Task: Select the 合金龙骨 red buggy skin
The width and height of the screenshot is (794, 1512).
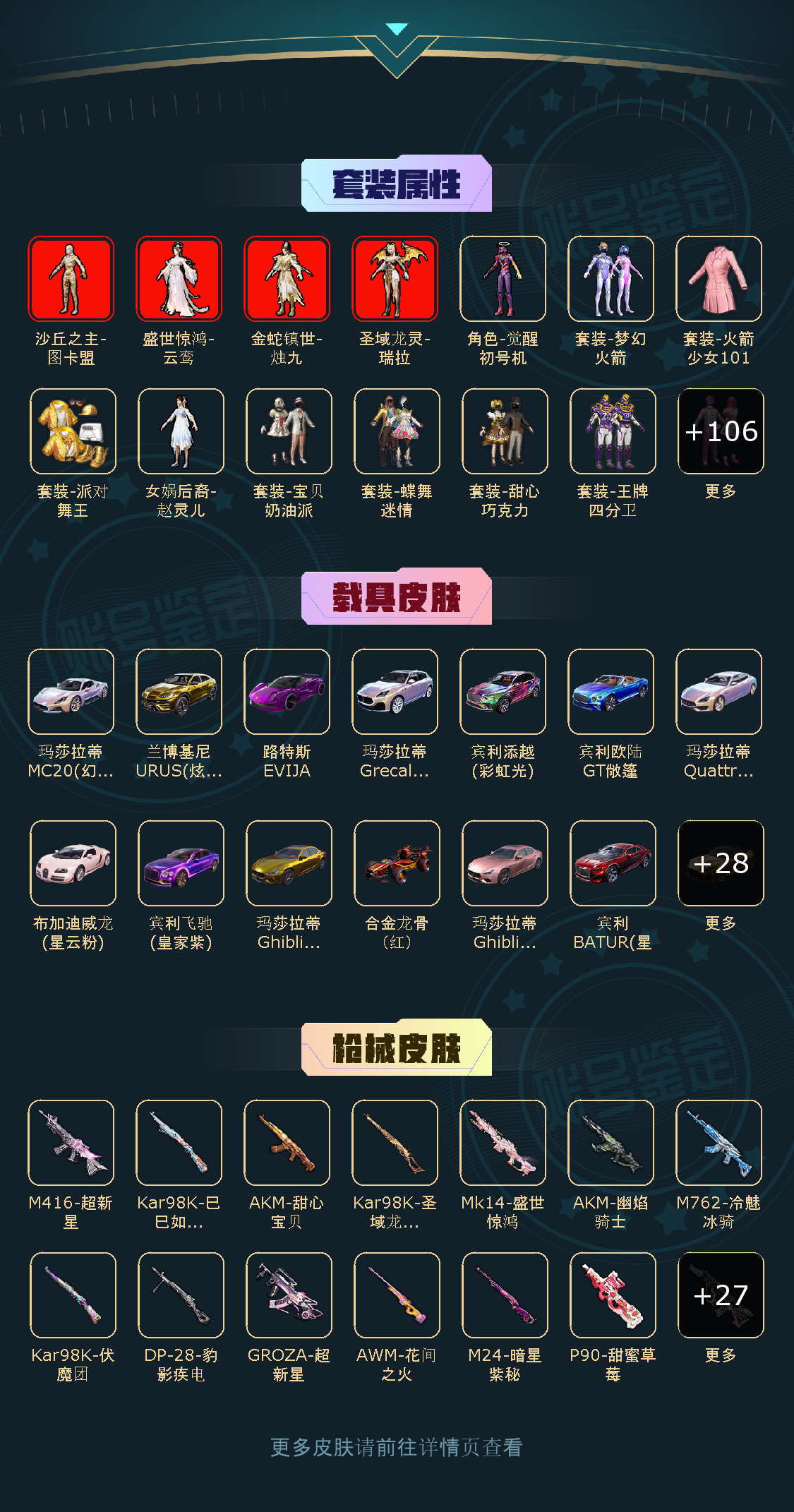Action: click(397, 863)
